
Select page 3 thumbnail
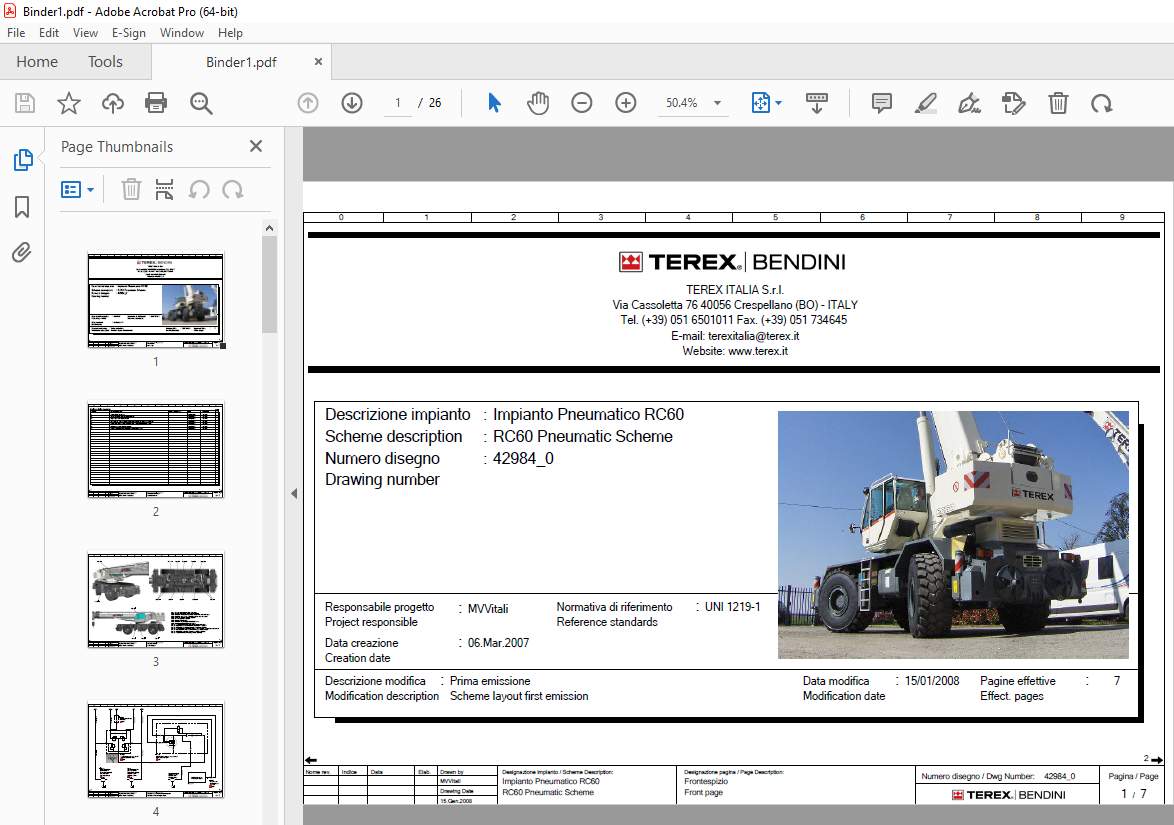point(156,600)
